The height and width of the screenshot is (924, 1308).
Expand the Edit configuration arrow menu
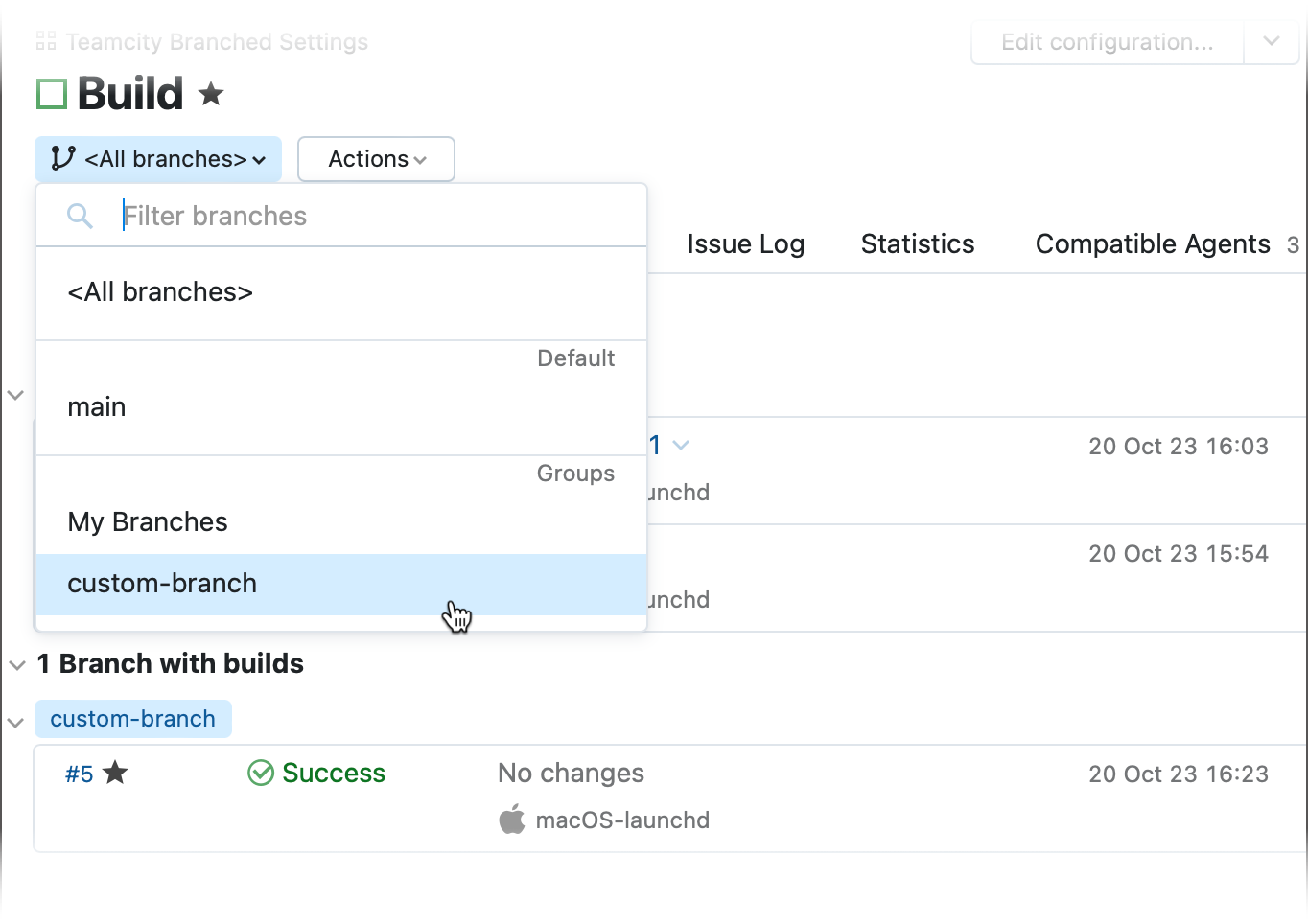point(1271,42)
